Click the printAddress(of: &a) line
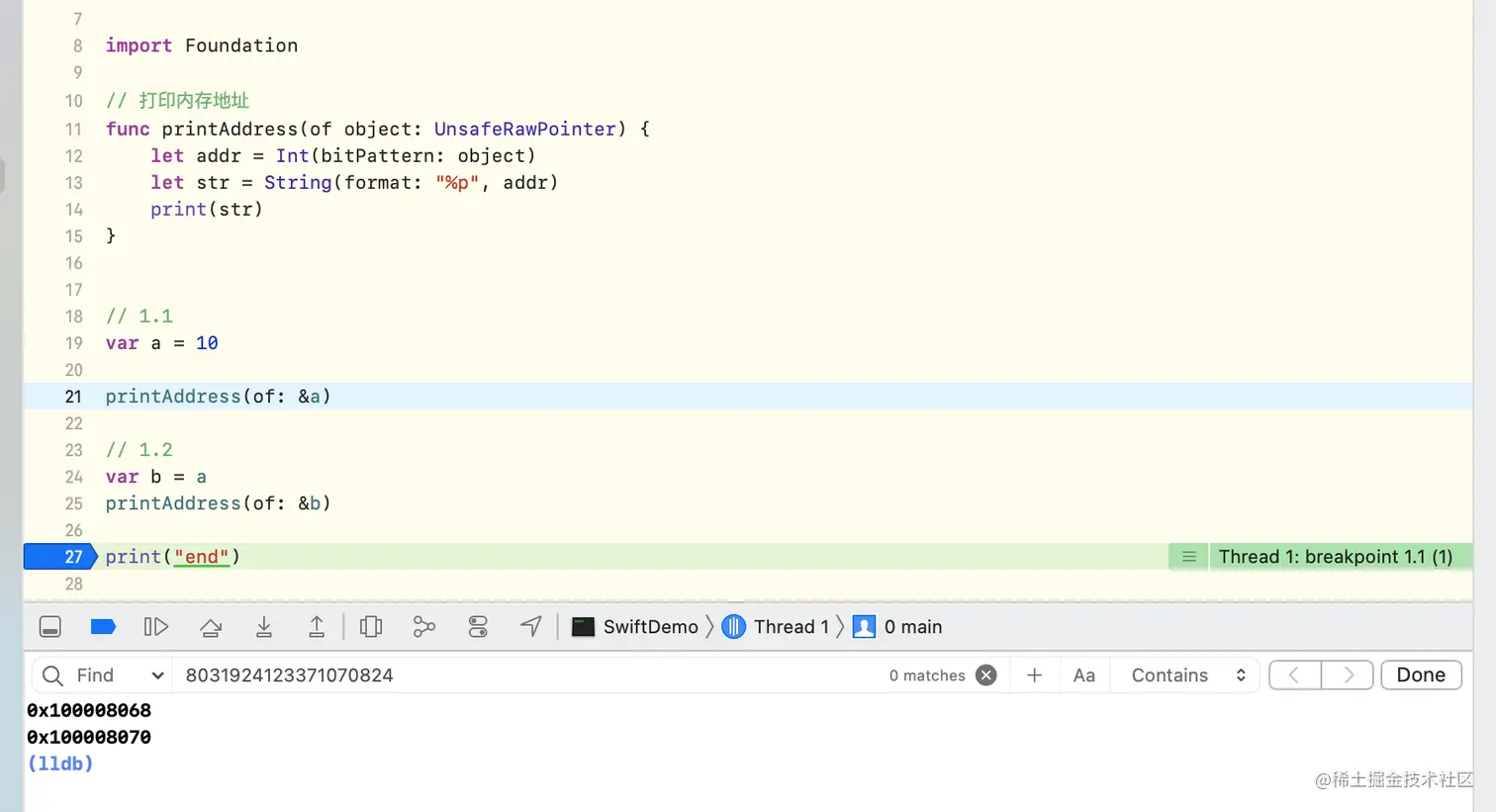1496x812 pixels. pos(219,397)
